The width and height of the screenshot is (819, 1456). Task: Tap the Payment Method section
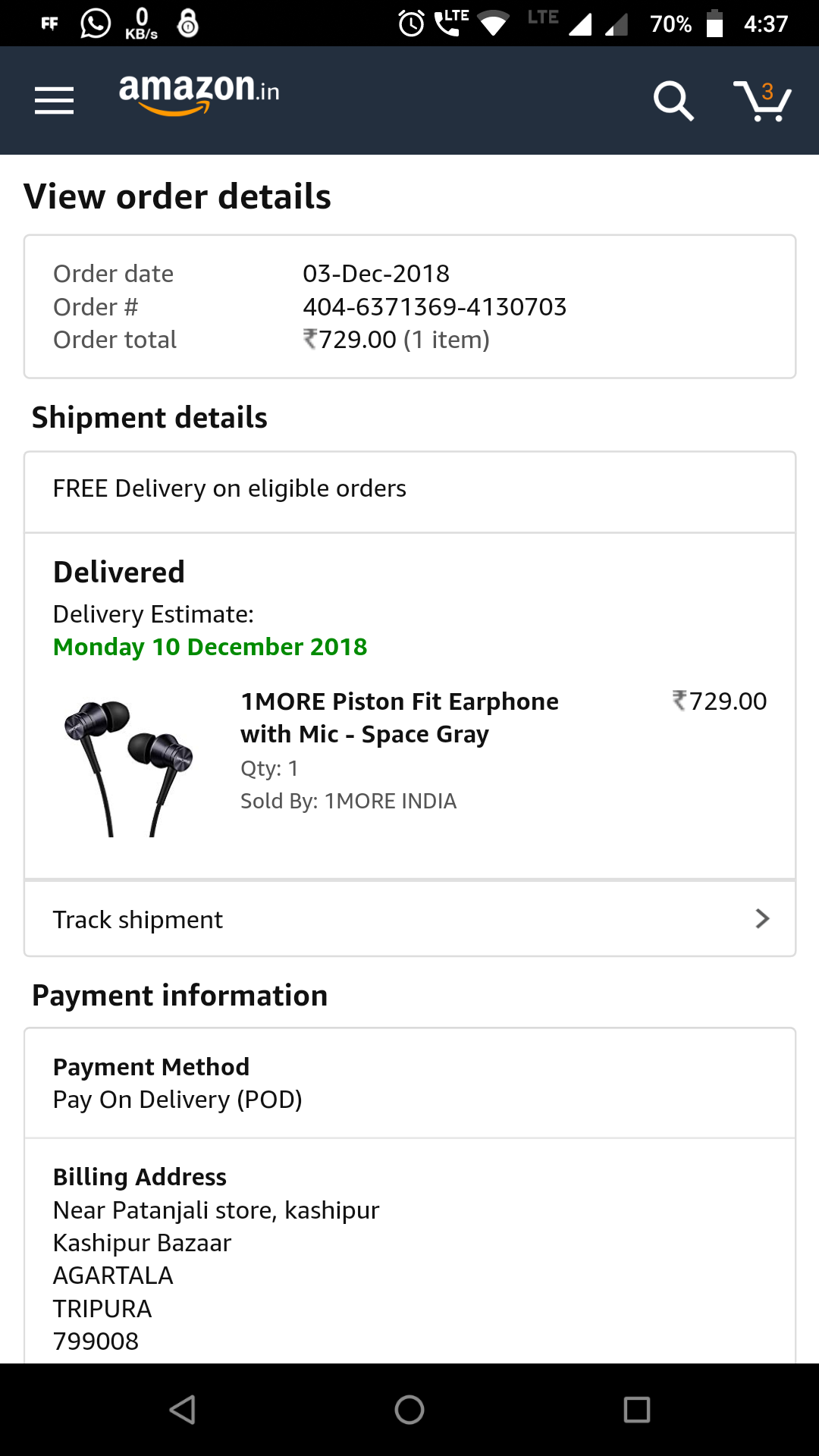409,1083
